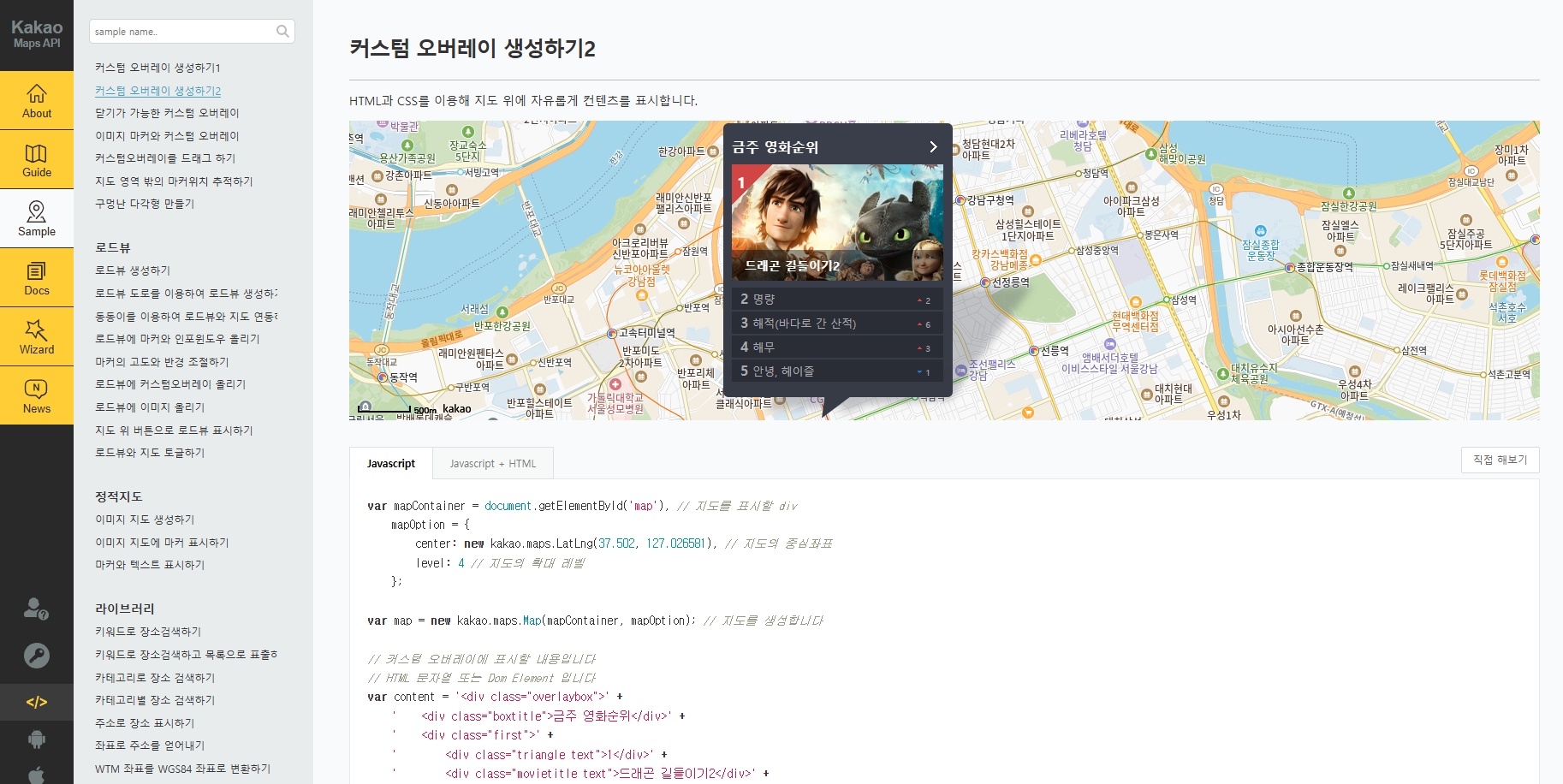Image resolution: width=1563 pixels, height=784 pixels.
Task: Open 지도 영역 밖의 마커위치 추적하기
Action: tap(174, 181)
